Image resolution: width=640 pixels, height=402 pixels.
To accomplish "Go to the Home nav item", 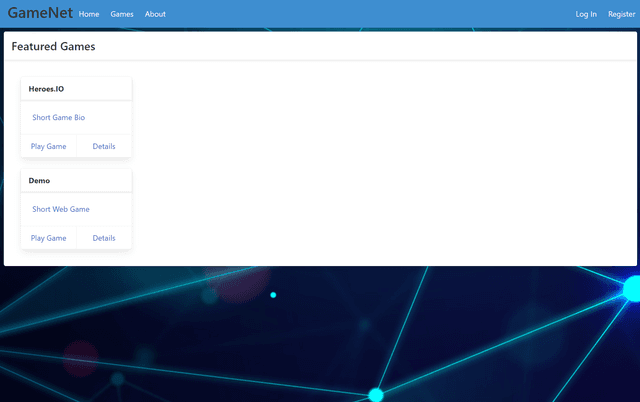I will (89, 14).
